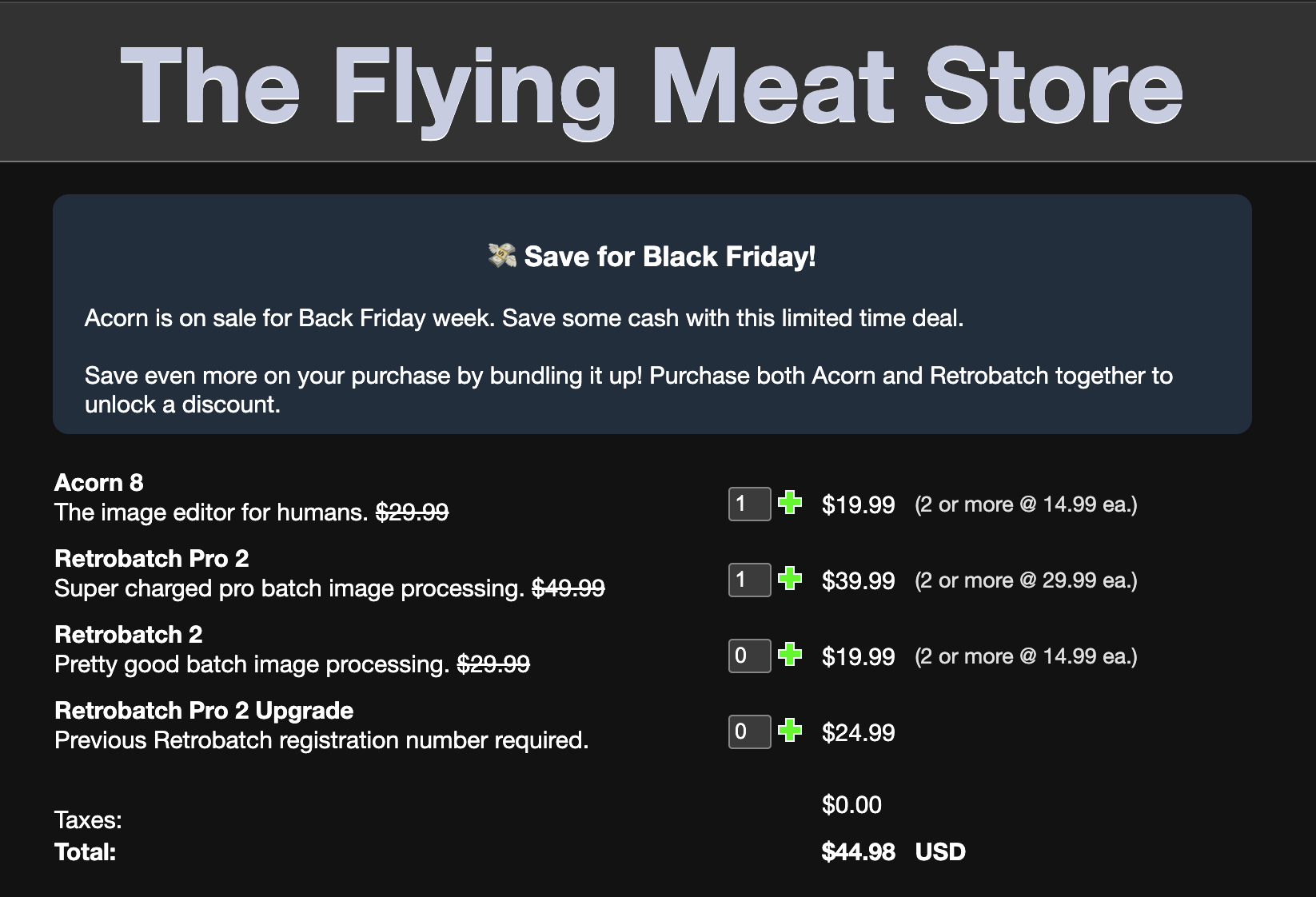This screenshot has height=897, width=1316.
Task: Click the money emoji in sale banner
Action: (x=501, y=256)
